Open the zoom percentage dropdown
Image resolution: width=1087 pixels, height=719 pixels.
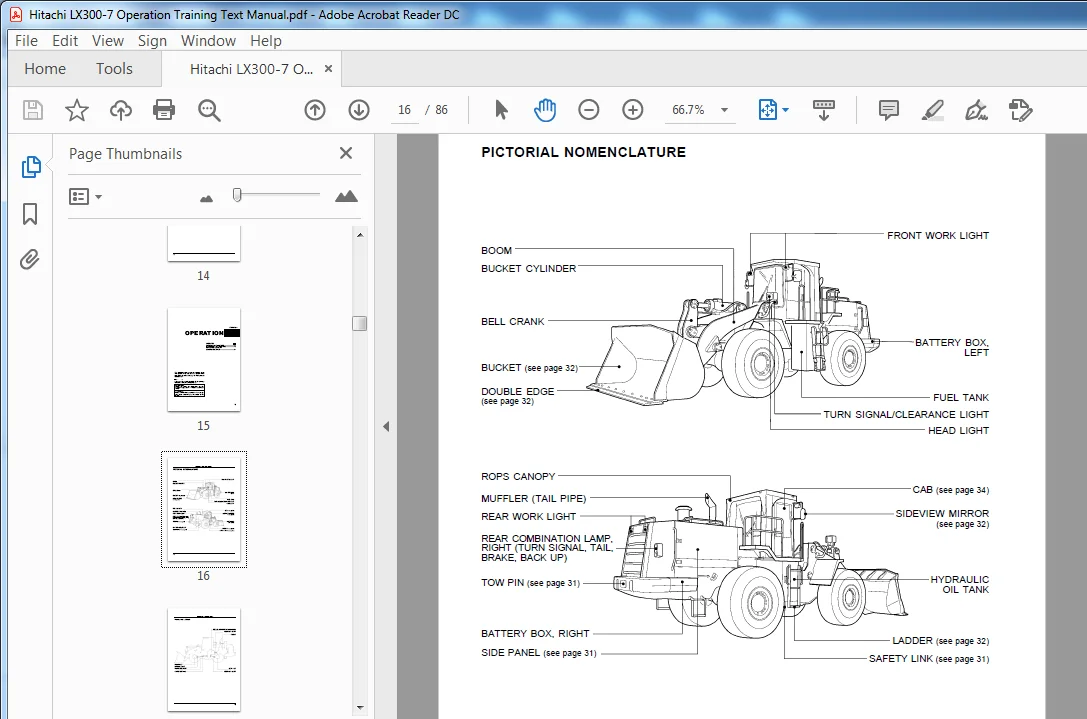pos(724,110)
